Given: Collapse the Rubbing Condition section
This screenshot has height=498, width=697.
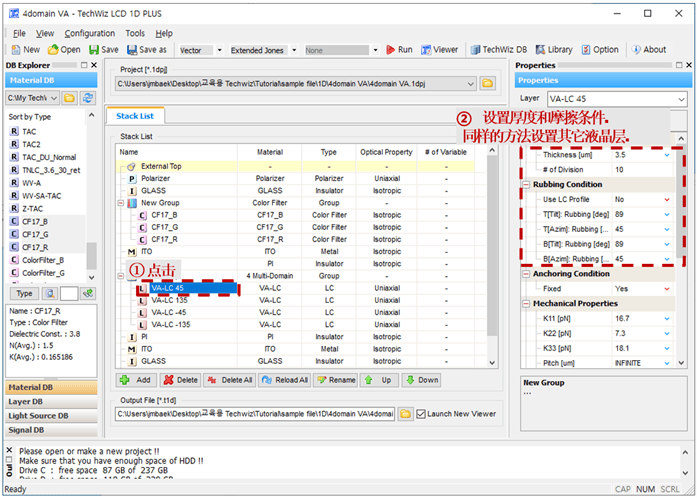Looking at the screenshot, I should (526, 183).
